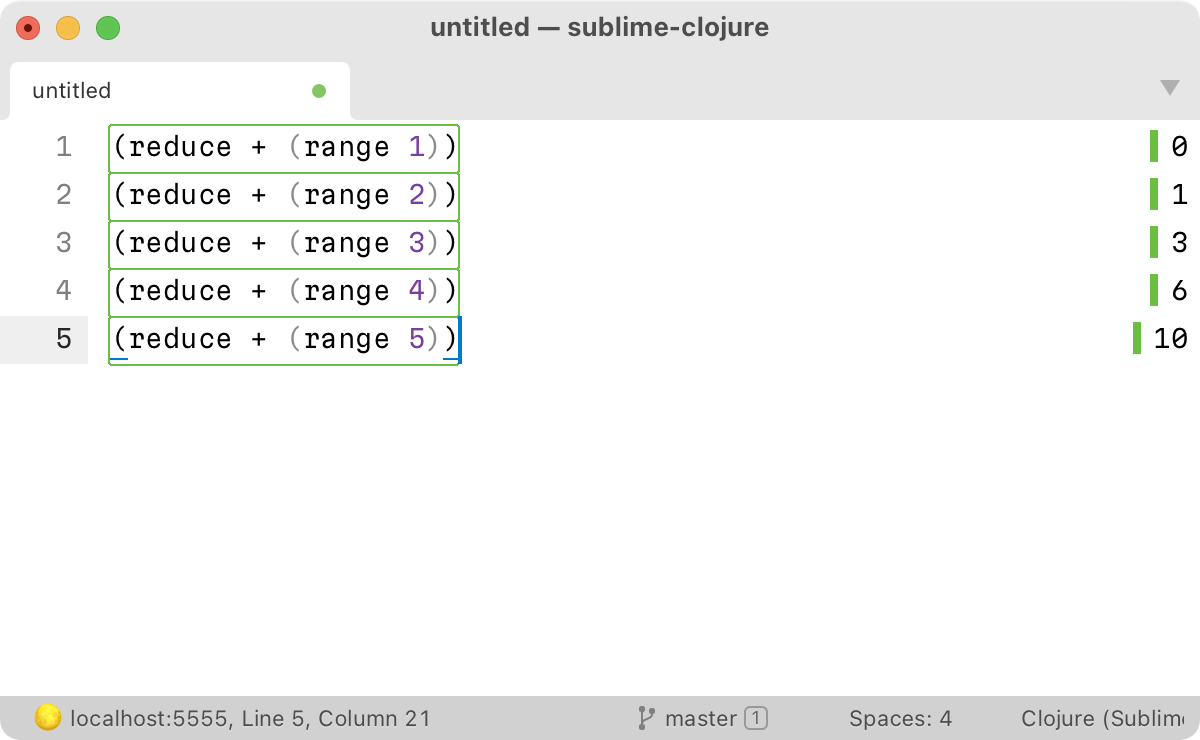Viewport: 1200px width, 740px height.
Task: Click the git branch icon
Action: coord(646,717)
